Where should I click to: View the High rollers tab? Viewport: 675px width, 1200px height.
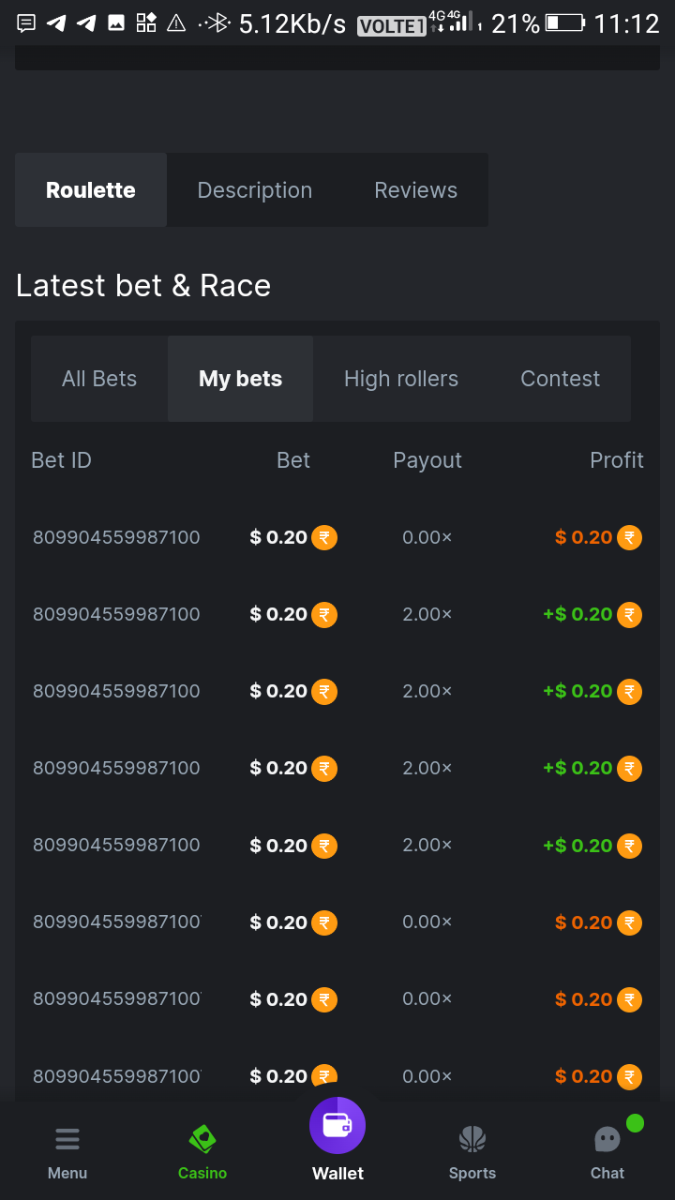pos(401,379)
